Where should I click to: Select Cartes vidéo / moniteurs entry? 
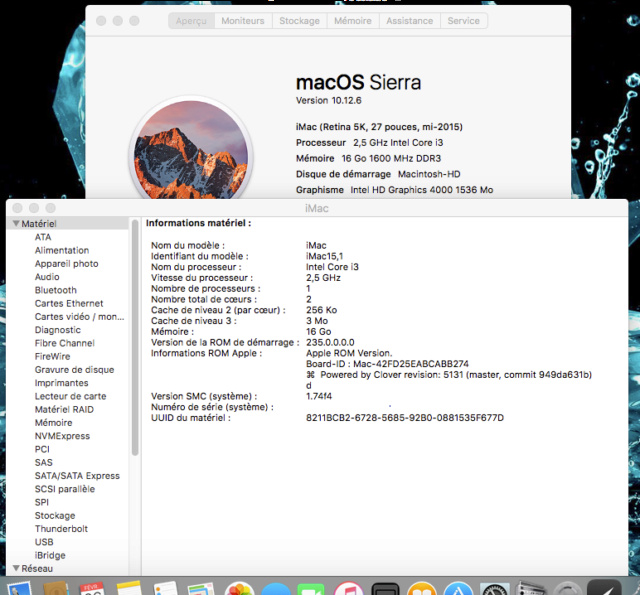[80, 317]
